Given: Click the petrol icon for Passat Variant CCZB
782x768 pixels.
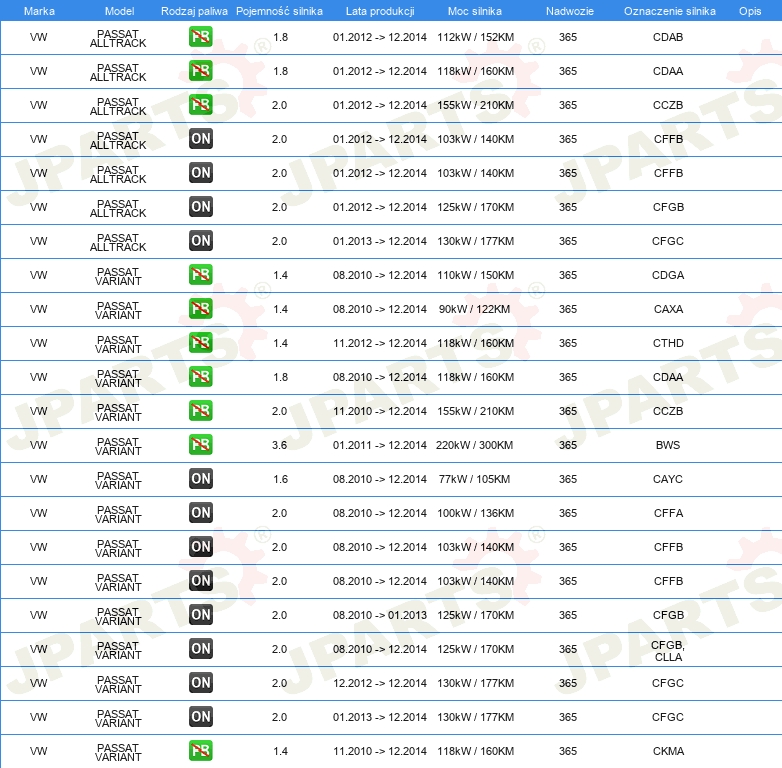Looking at the screenshot, I should click(200, 410).
